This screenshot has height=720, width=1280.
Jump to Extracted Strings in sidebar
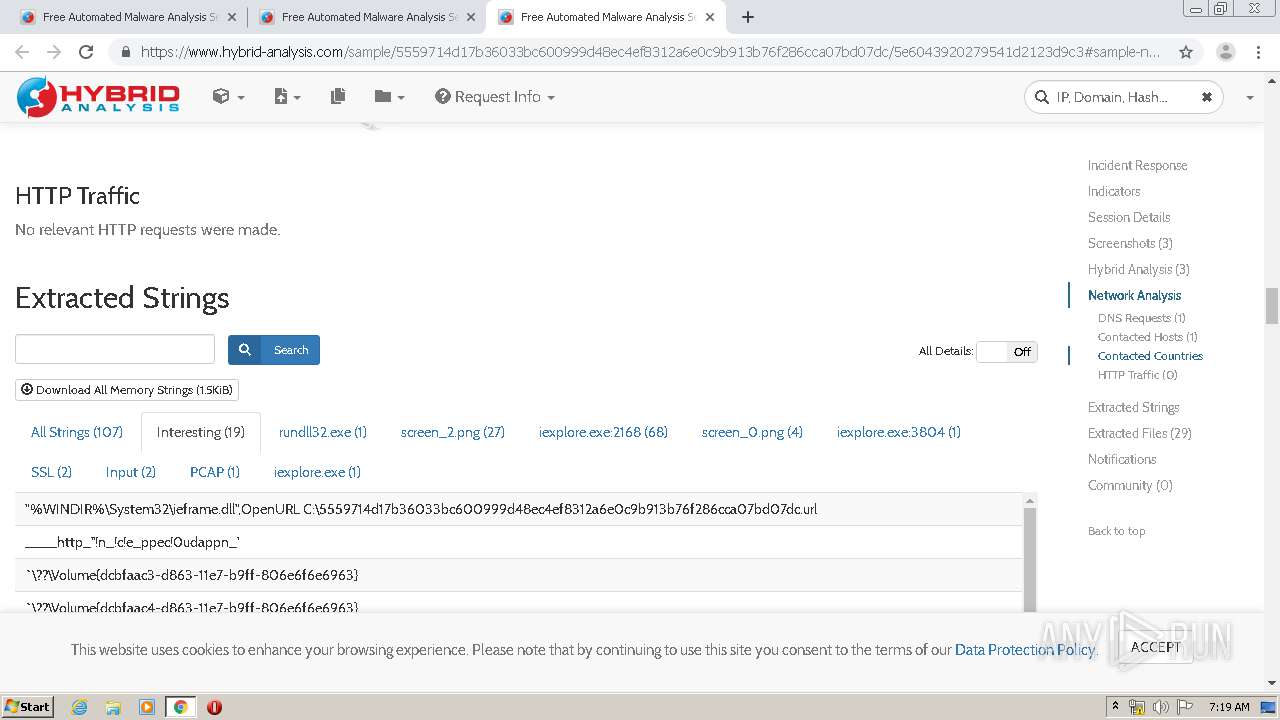[1134, 407]
